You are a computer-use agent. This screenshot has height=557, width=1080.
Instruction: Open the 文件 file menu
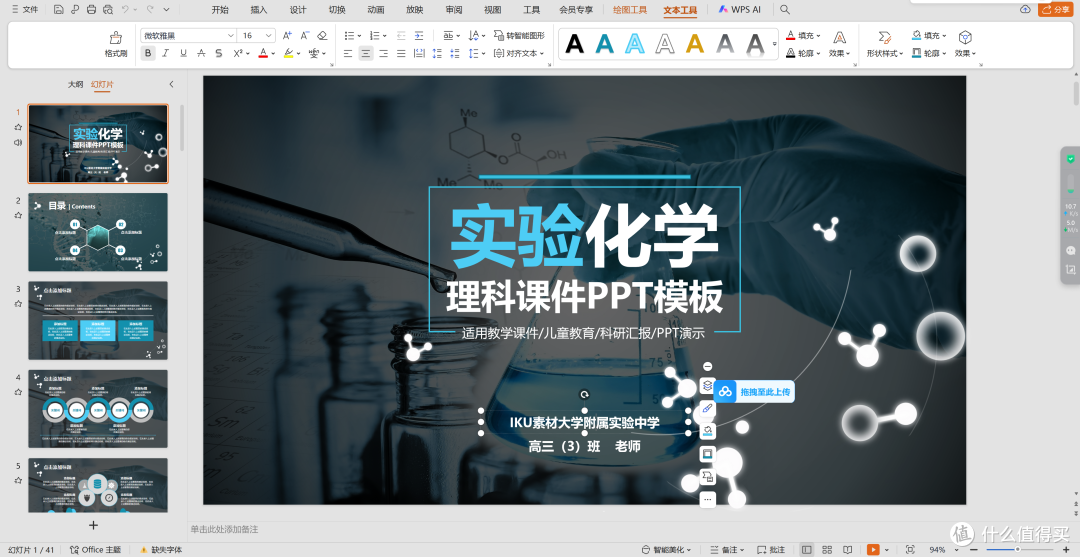(x=24, y=10)
